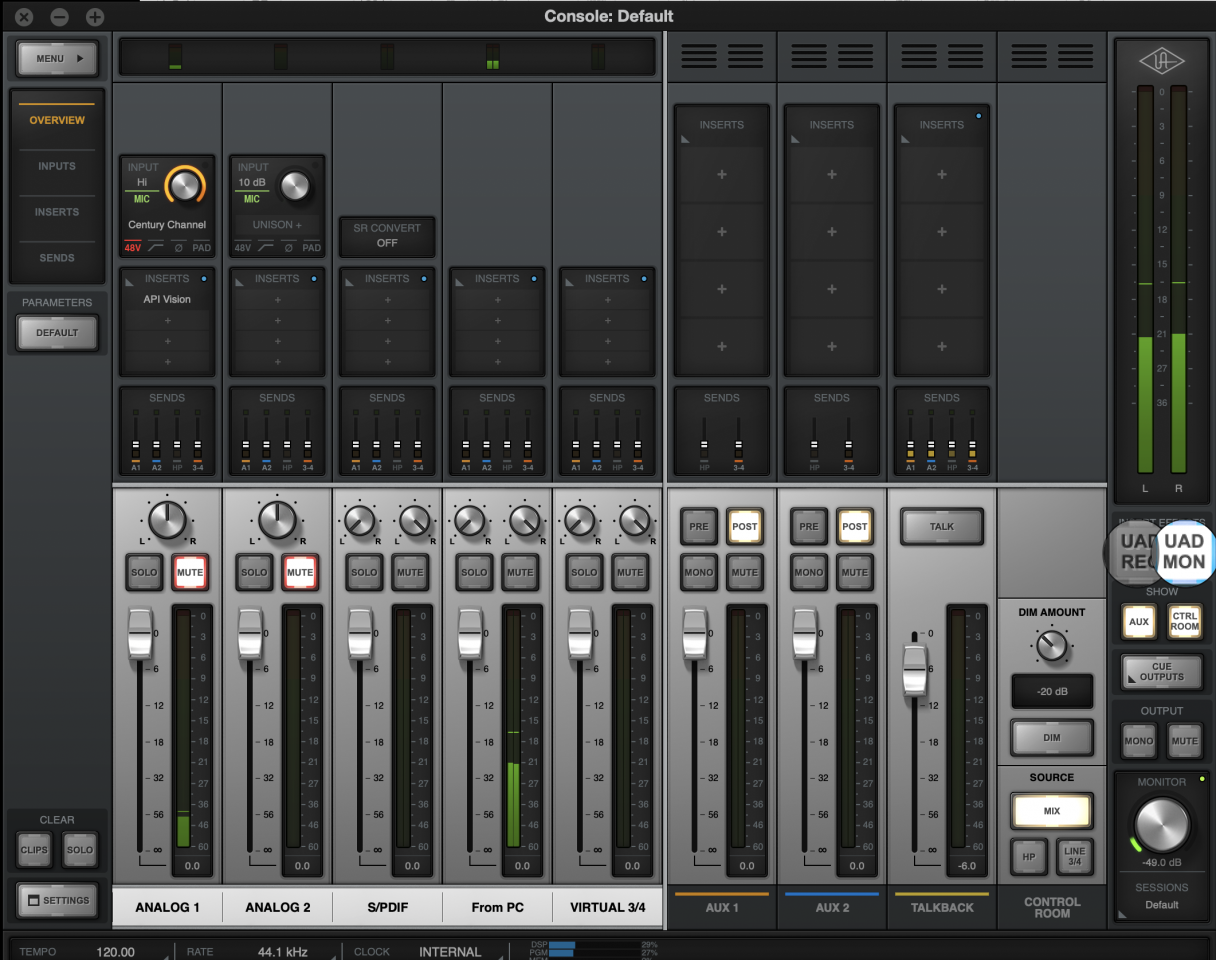Clear CLIPS indicators
This screenshot has width=1216, height=960.
[34, 850]
